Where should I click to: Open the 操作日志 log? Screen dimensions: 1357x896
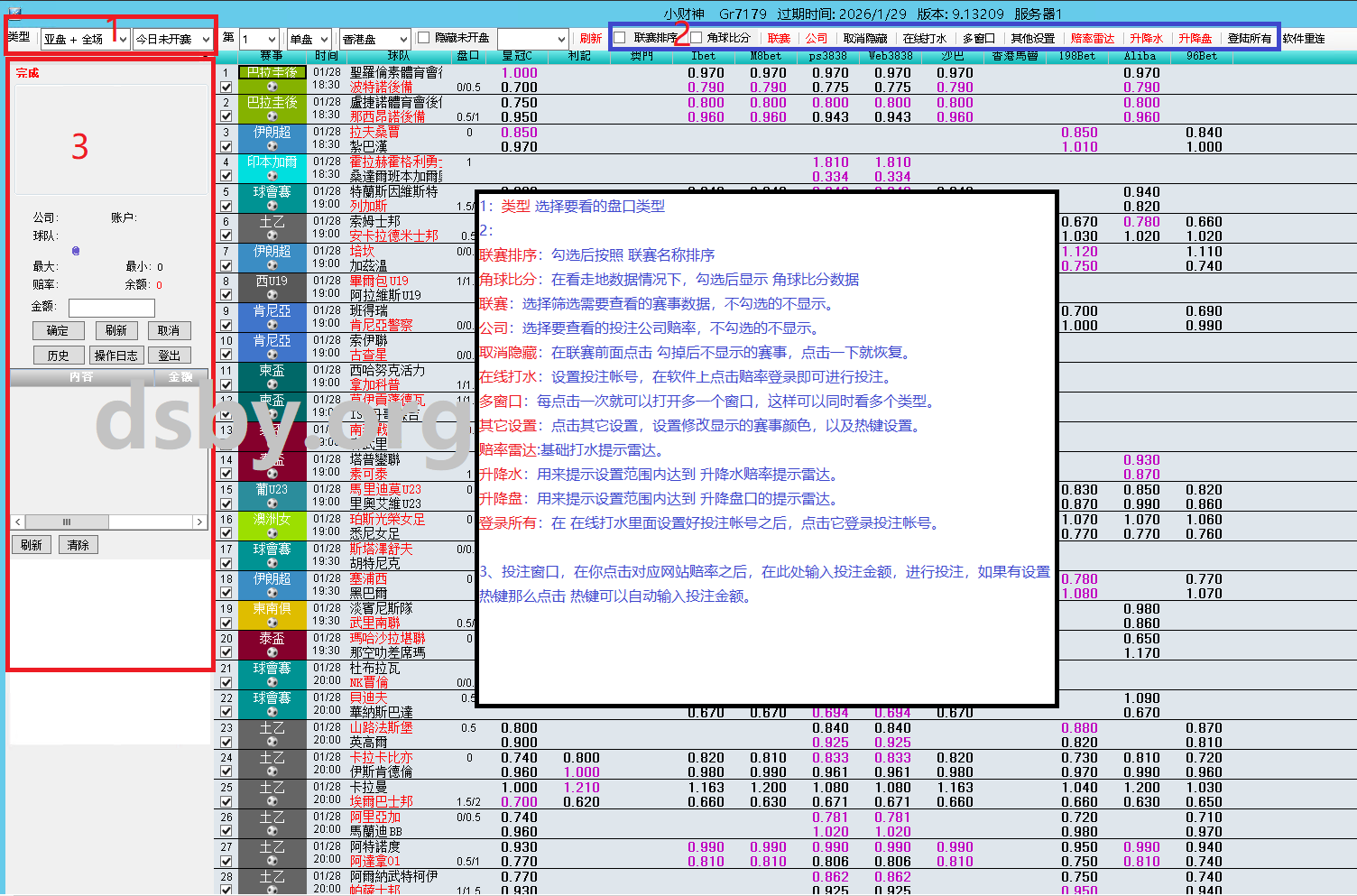coord(116,356)
